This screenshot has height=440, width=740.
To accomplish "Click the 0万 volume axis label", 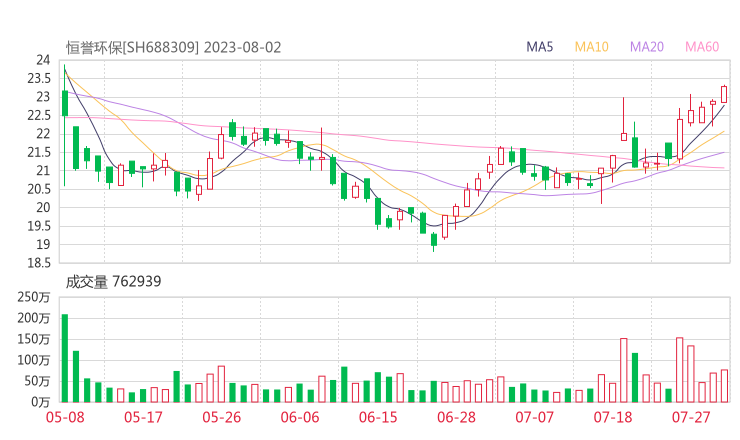I will click(x=40, y=402).
